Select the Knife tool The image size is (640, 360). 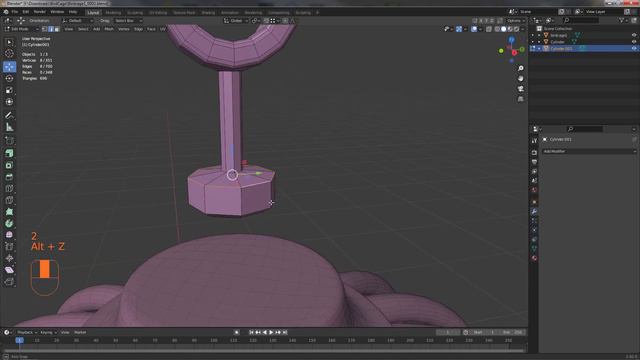(9, 200)
